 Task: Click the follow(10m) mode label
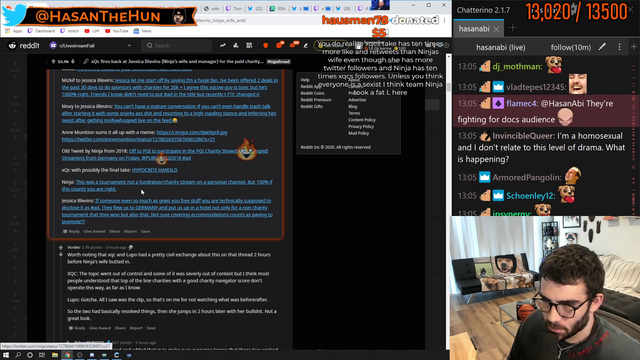click(x=571, y=47)
